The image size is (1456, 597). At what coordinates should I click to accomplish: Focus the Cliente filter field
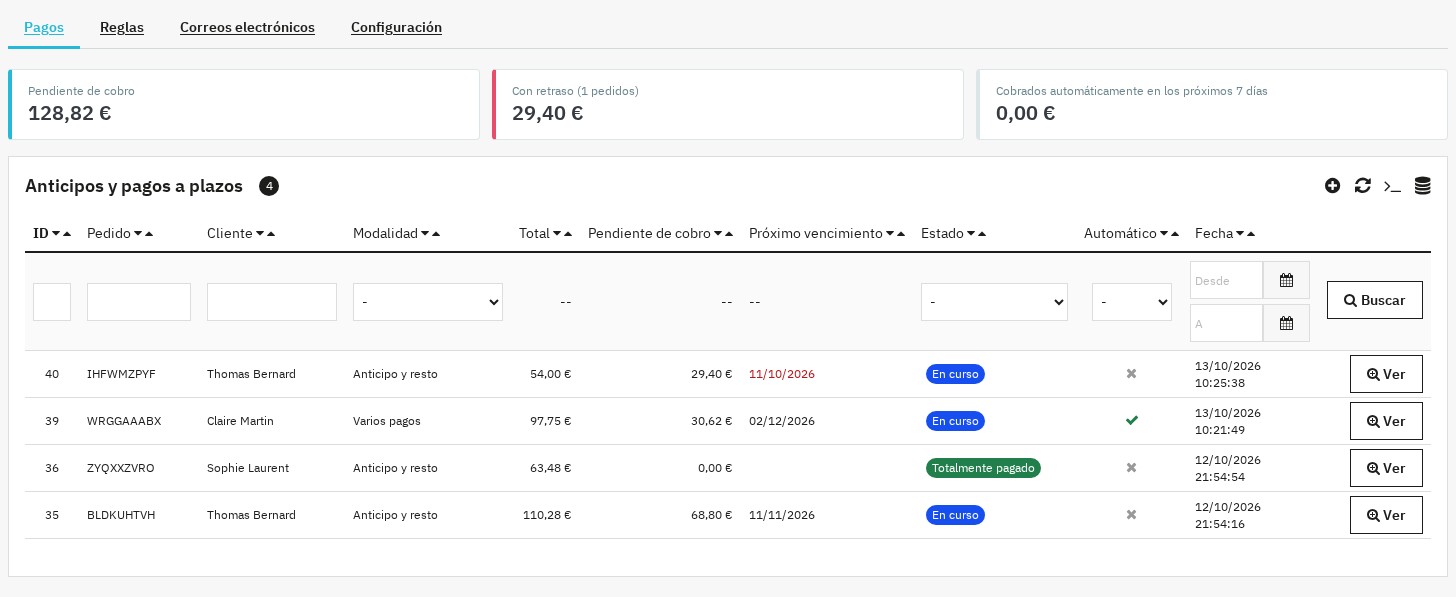(x=272, y=302)
